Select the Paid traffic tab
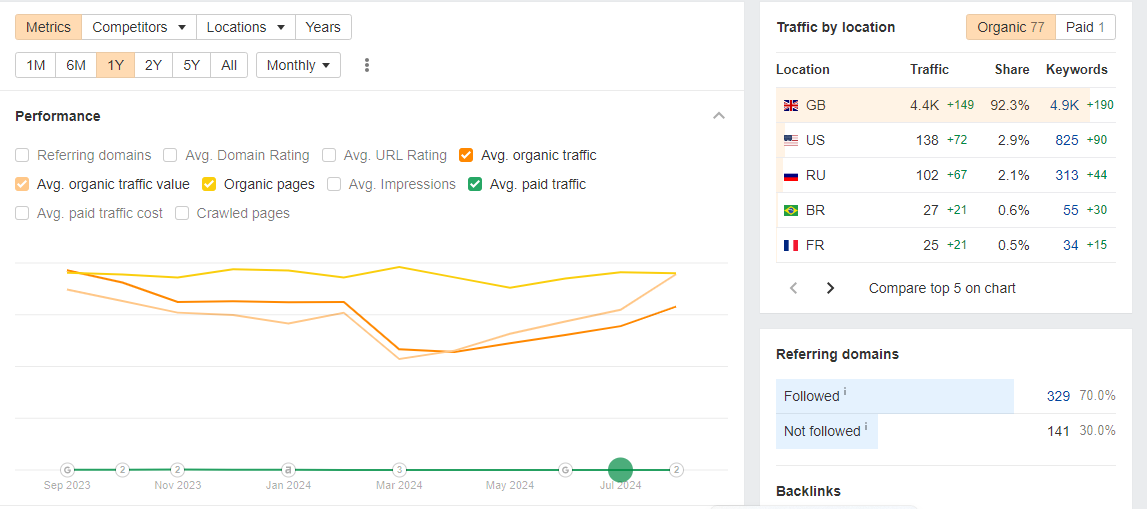1147x509 pixels. [x=1085, y=27]
